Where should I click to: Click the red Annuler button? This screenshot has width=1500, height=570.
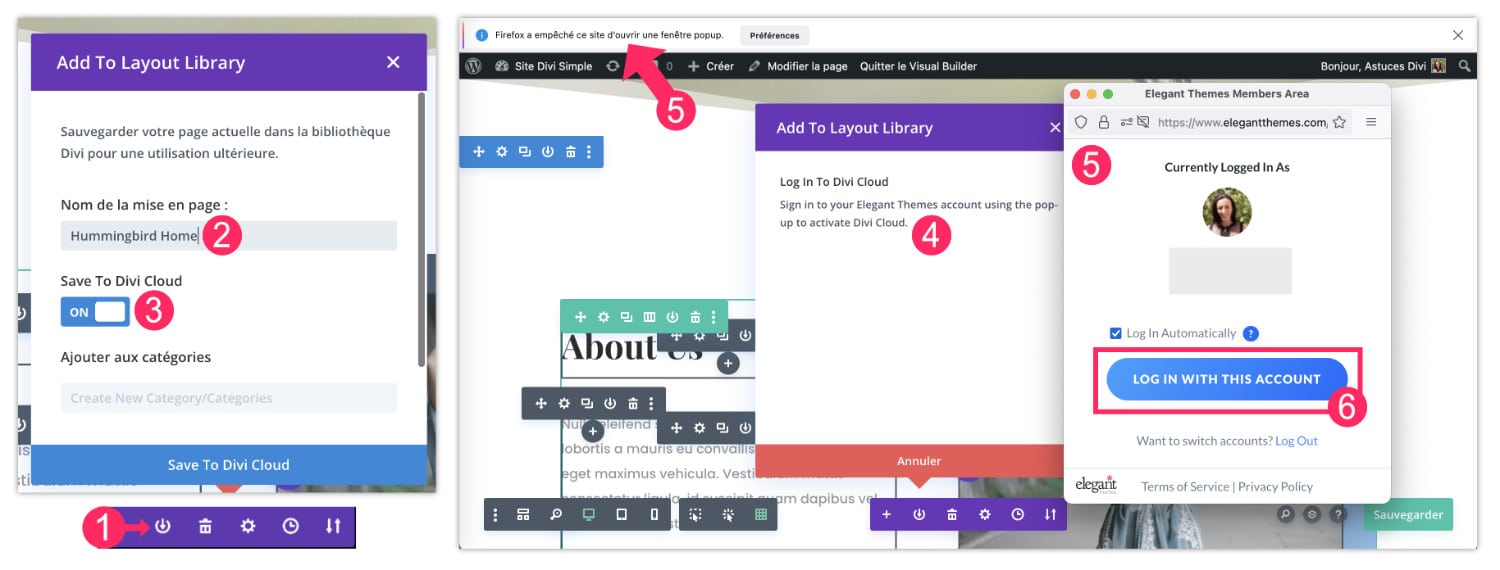point(918,461)
